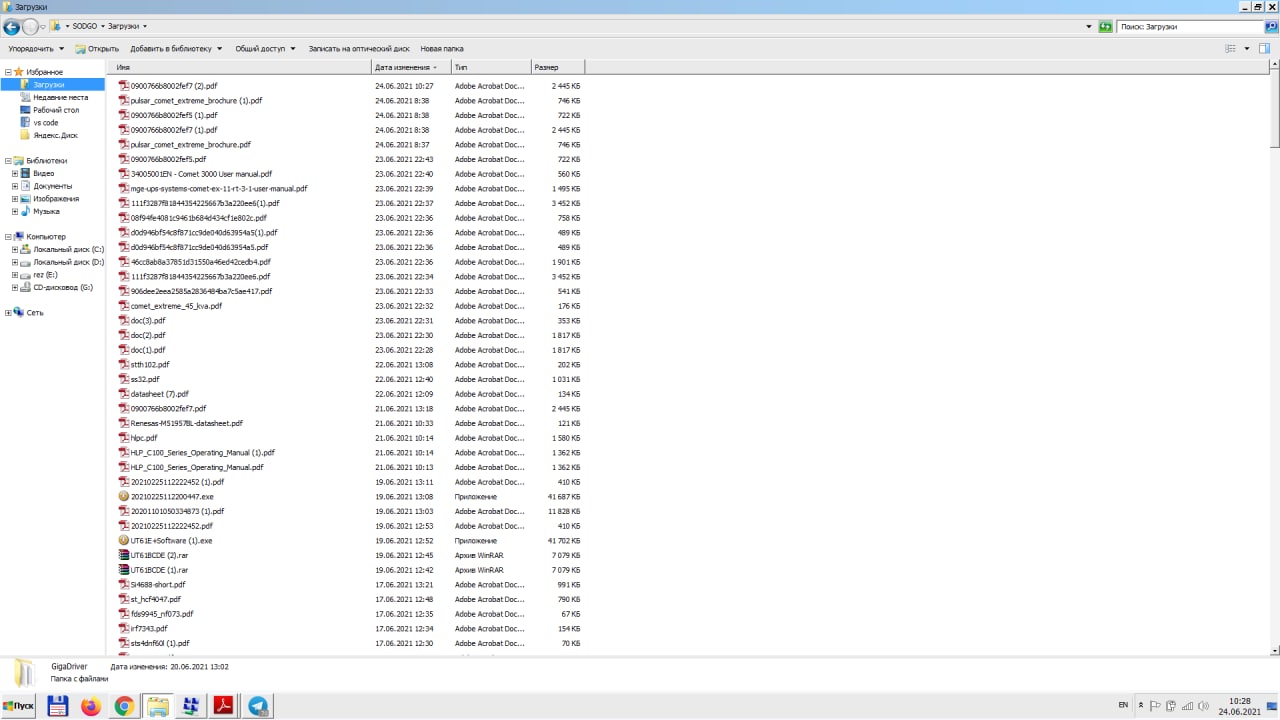Open address bar history dropdown
Image resolution: width=1280 pixels, height=720 pixels.
(1088, 26)
